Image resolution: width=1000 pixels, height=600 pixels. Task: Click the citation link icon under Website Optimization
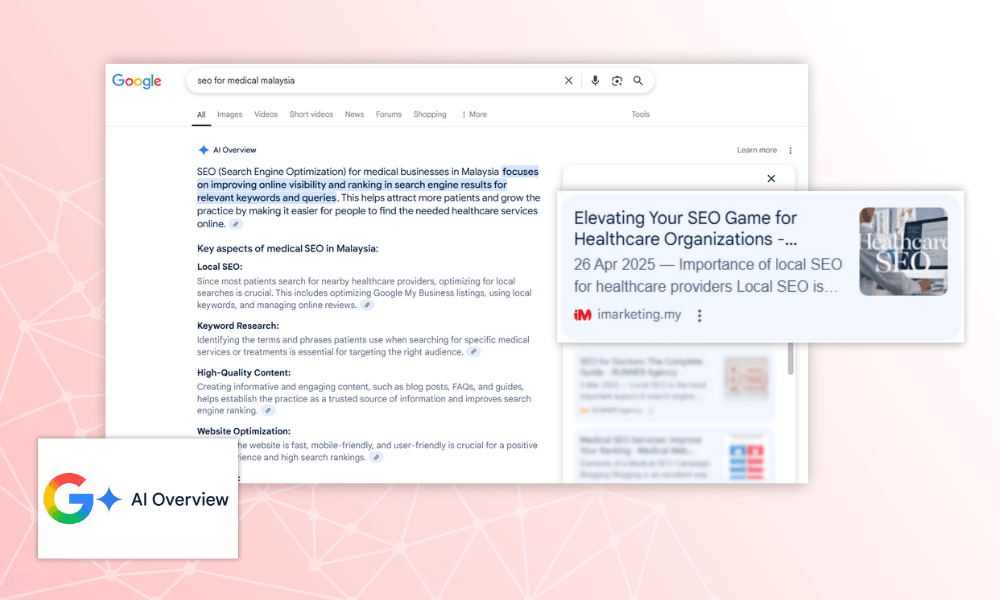coord(376,457)
